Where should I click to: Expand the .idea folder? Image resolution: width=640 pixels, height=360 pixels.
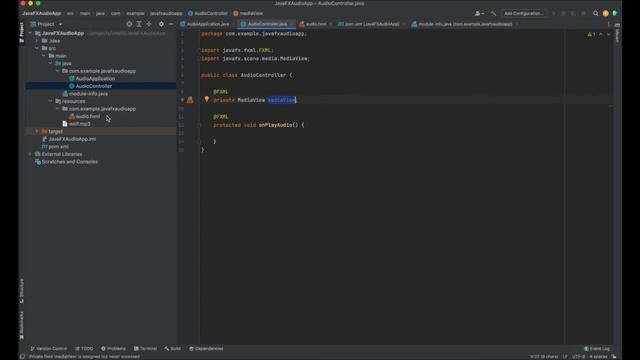pos(37,41)
